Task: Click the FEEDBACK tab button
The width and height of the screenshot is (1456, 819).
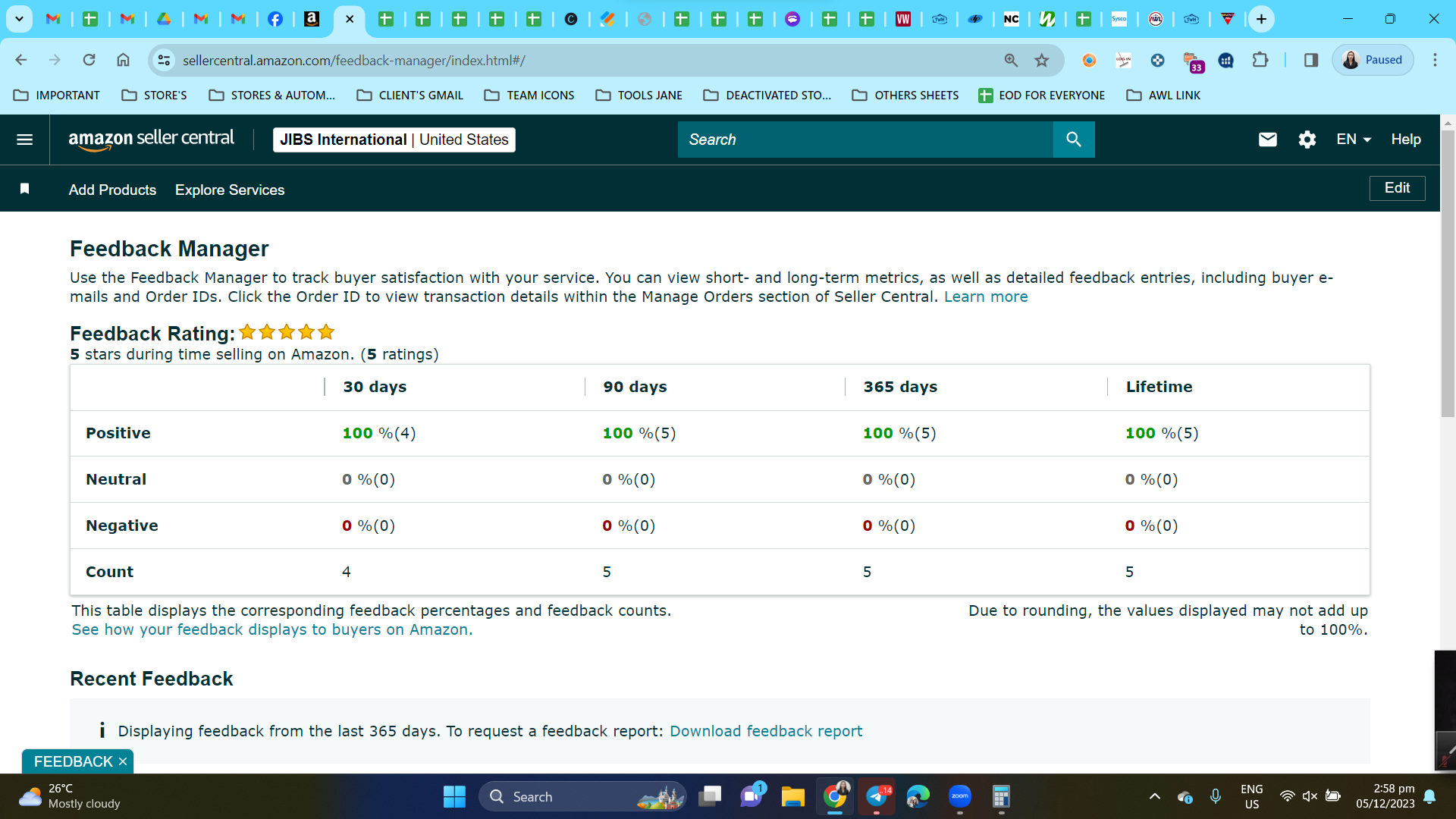Action: pos(73,761)
